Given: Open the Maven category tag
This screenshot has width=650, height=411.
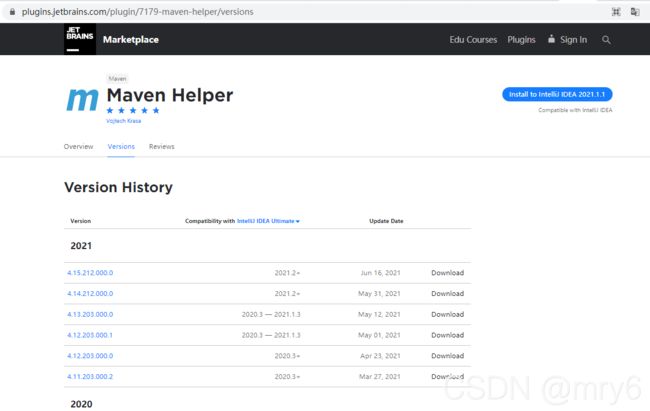Looking at the screenshot, I should pyautogui.click(x=117, y=78).
